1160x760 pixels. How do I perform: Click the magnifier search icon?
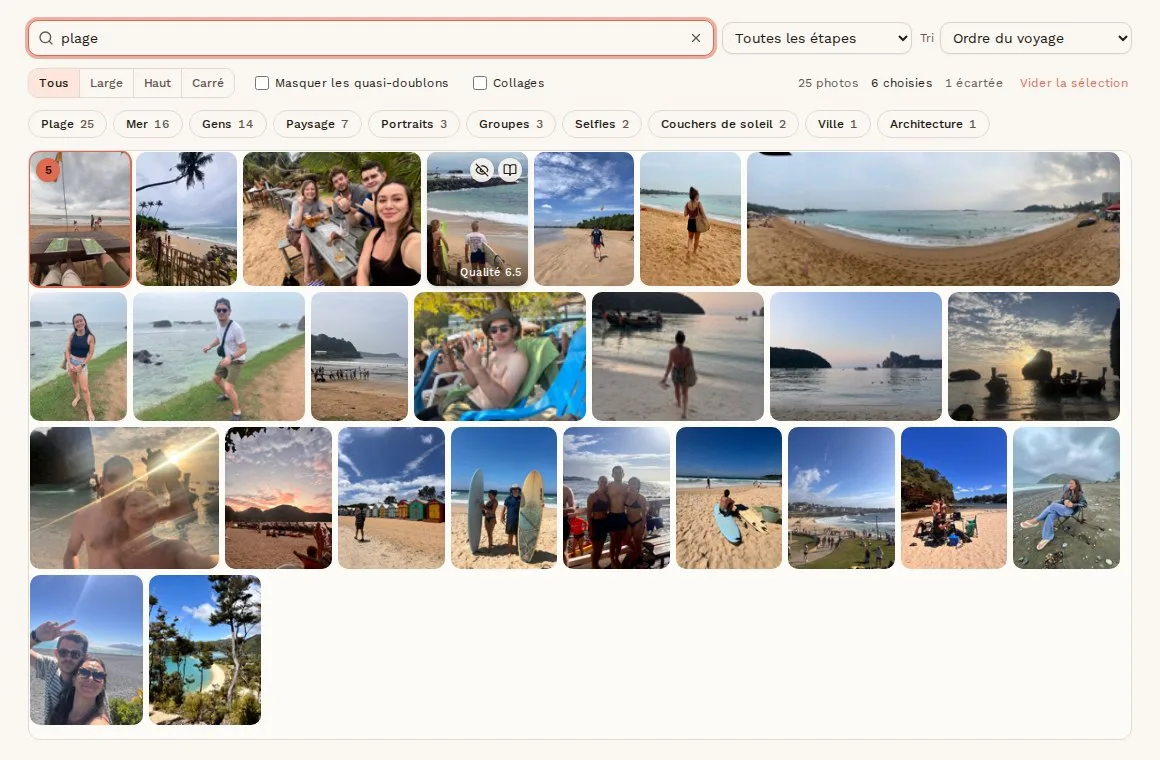(x=46, y=38)
